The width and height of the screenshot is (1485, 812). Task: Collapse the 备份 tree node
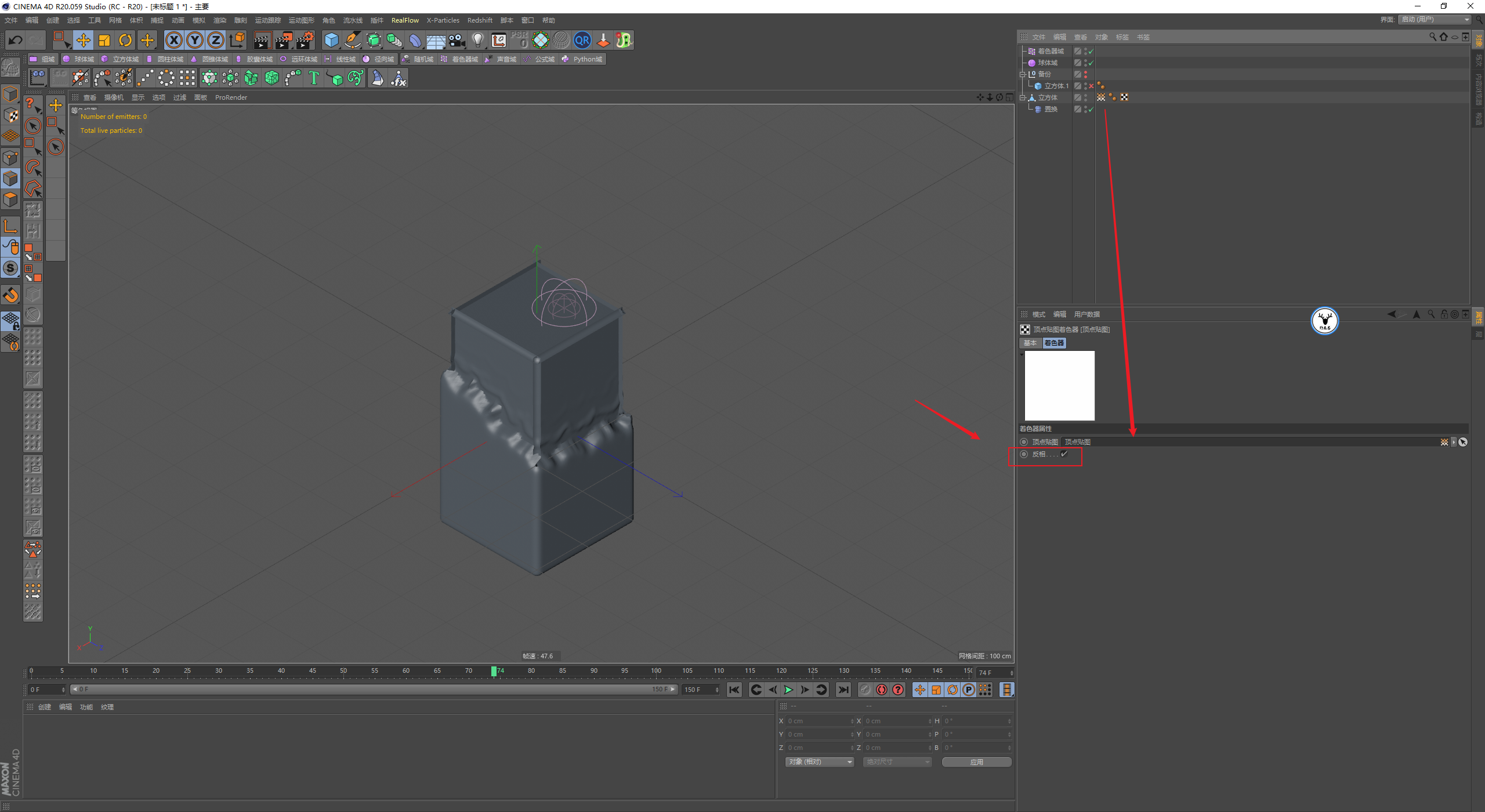(1023, 74)
